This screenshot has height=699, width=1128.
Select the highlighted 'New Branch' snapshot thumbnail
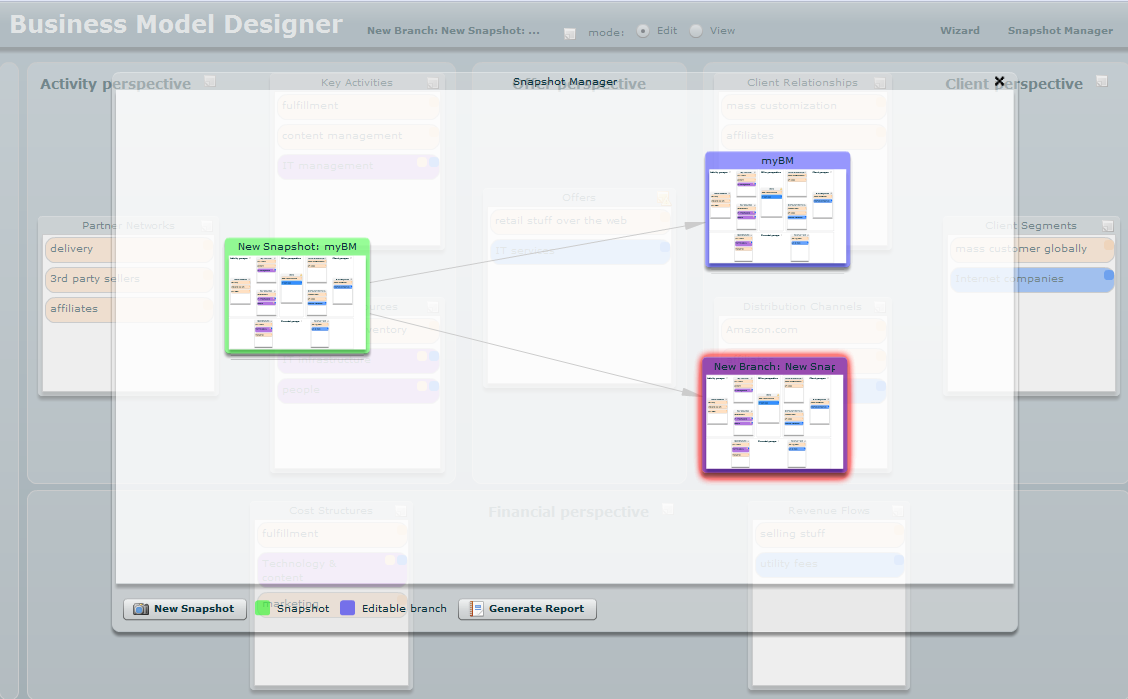tap(775, 416)
